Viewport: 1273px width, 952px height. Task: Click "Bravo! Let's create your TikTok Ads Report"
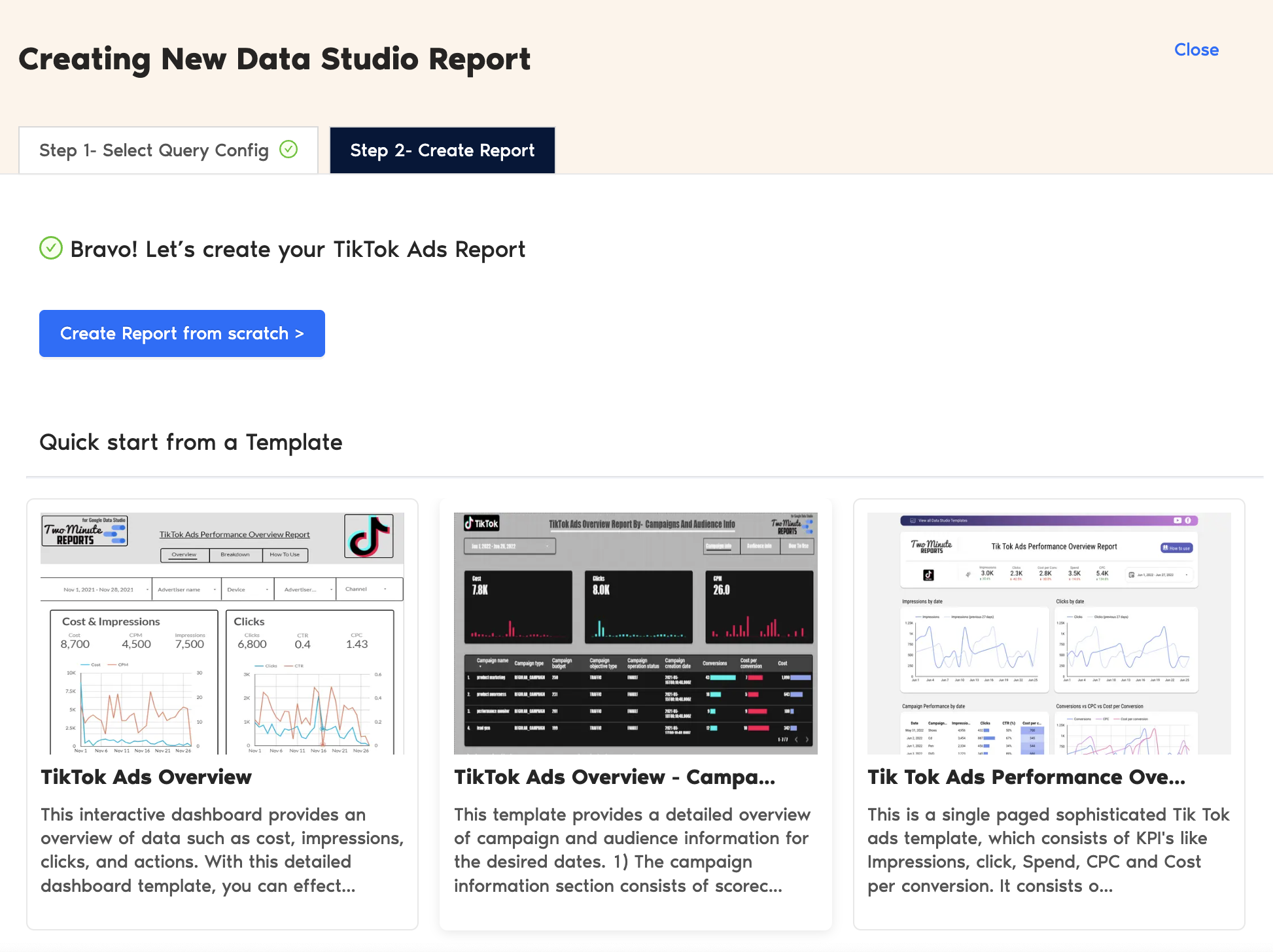298,250
